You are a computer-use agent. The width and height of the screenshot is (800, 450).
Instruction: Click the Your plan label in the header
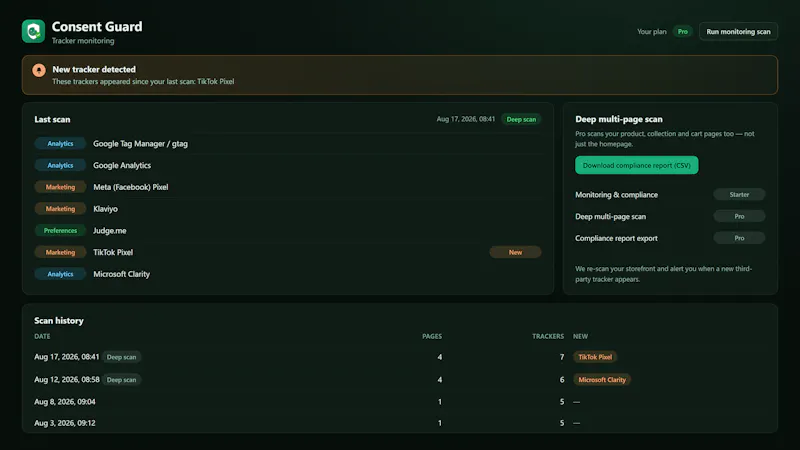click(652, 32)
